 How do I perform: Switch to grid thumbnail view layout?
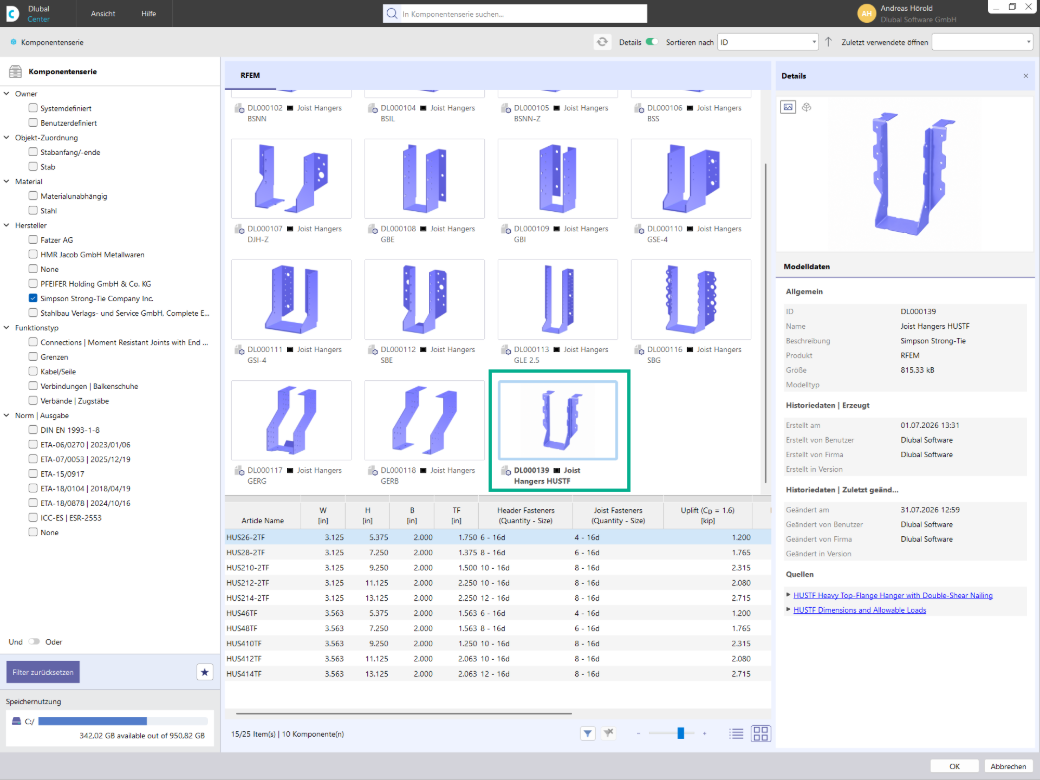coord(761,733)
